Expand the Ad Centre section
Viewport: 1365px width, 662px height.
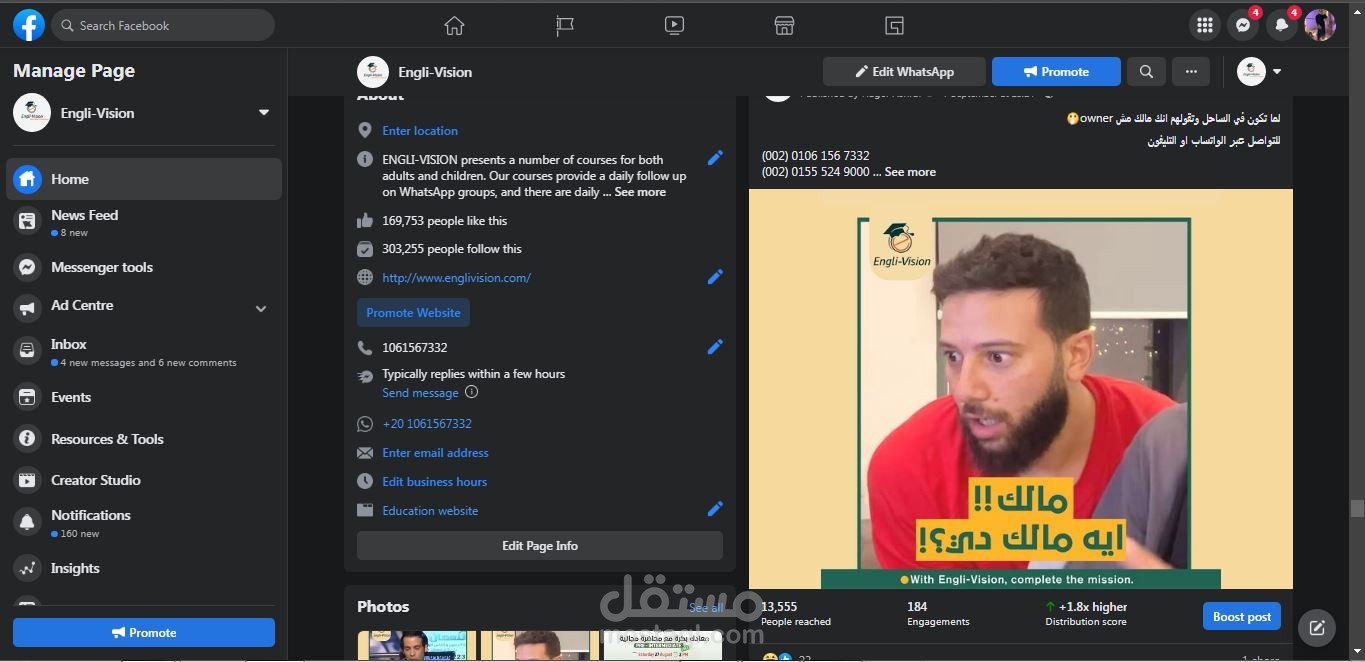coord(261,309)
